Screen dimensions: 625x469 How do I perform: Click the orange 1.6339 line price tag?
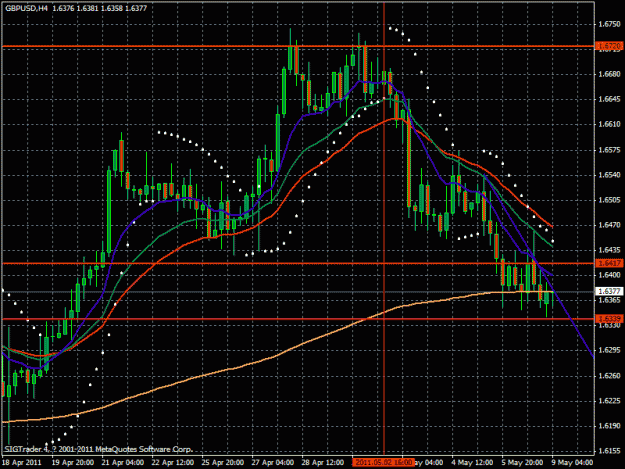click(x=609, y=319)
